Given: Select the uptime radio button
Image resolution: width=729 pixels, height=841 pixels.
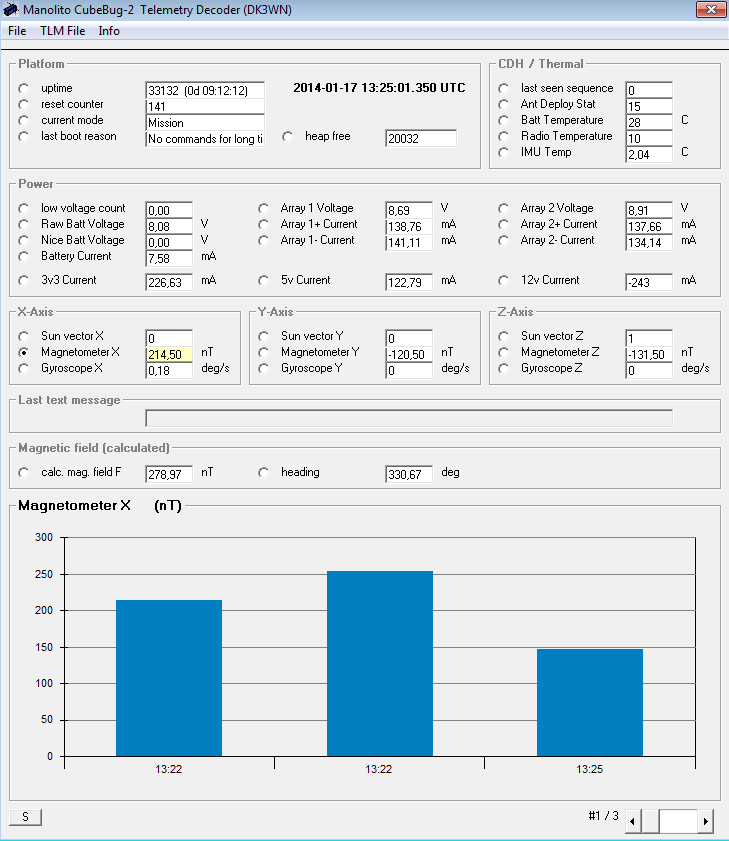Looking at the screenshot, I should point(24,88).
